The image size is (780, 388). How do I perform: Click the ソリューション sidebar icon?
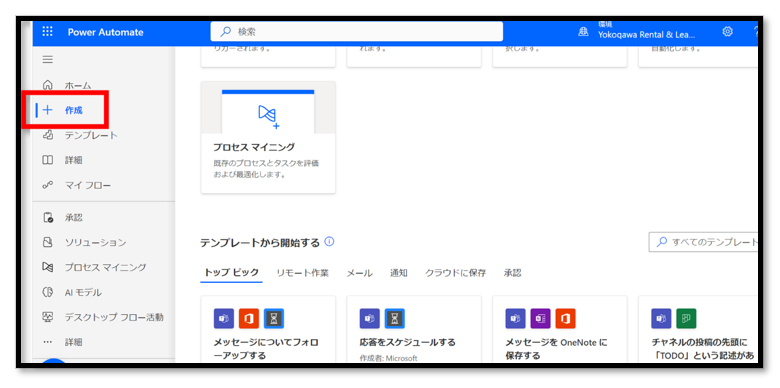click(x=47, y=242)
